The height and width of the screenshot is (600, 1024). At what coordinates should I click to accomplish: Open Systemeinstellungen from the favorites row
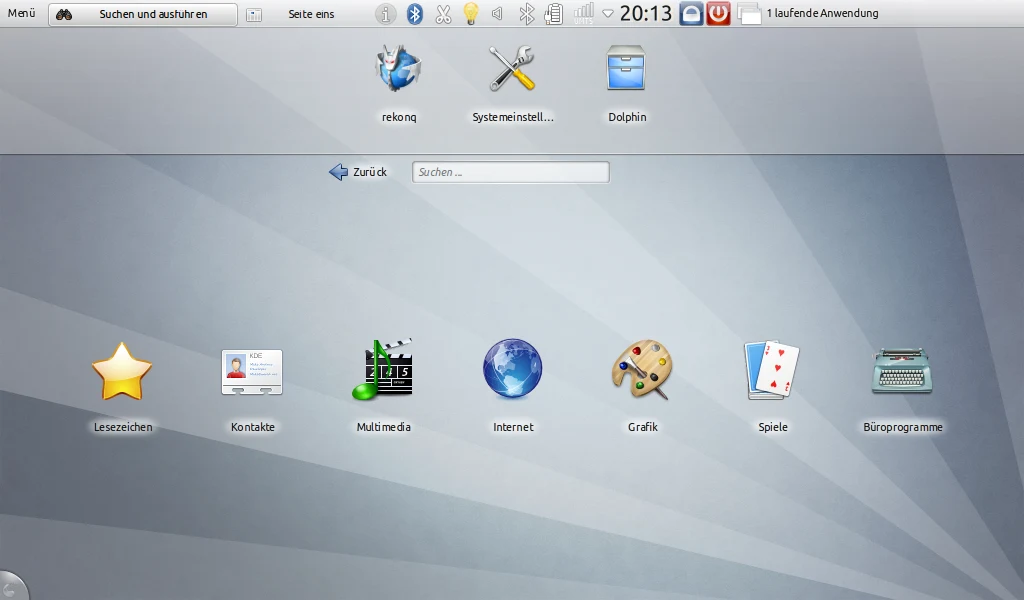[513, 69]
